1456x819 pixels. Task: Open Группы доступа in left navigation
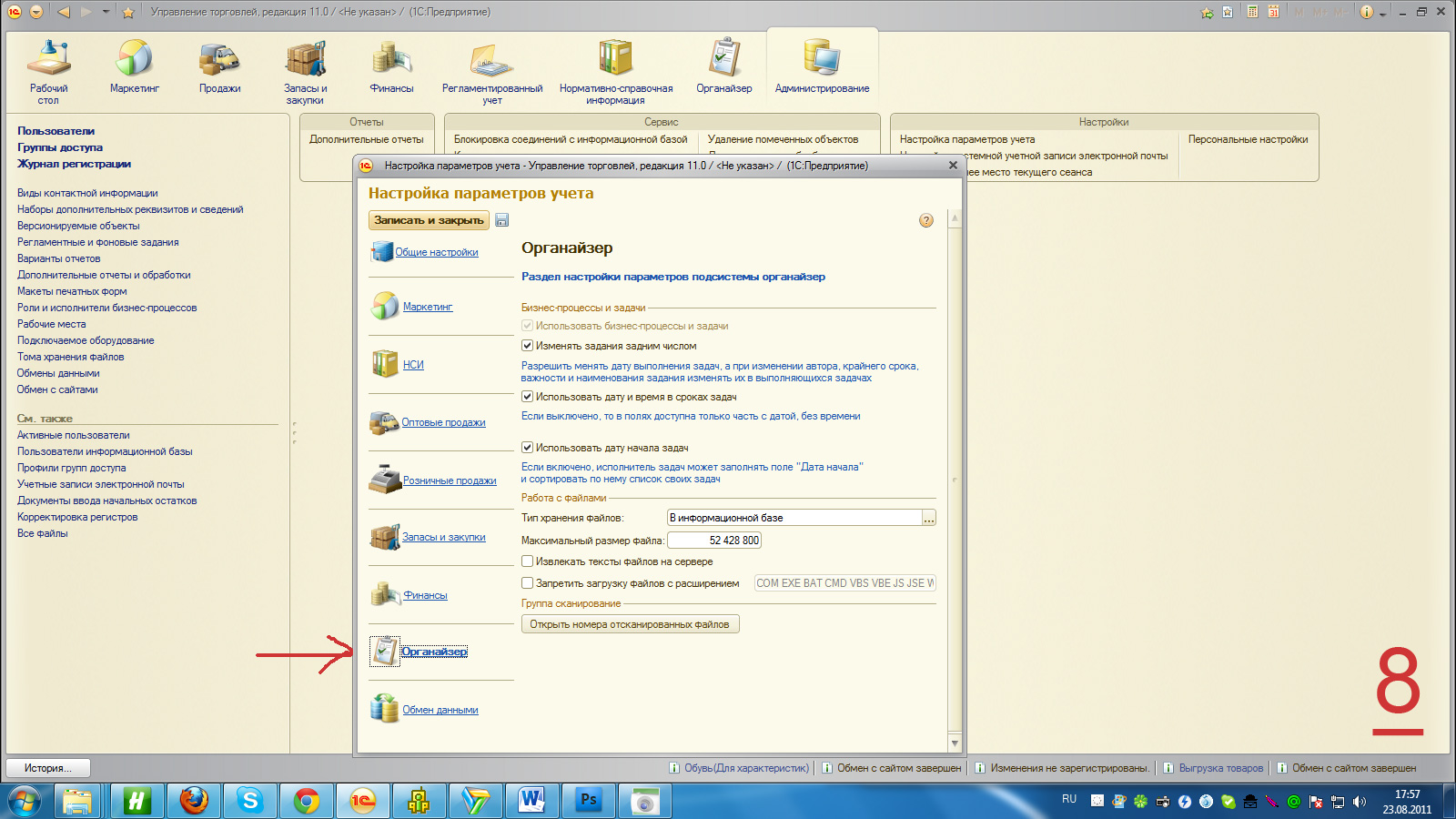tap(60, 147)
